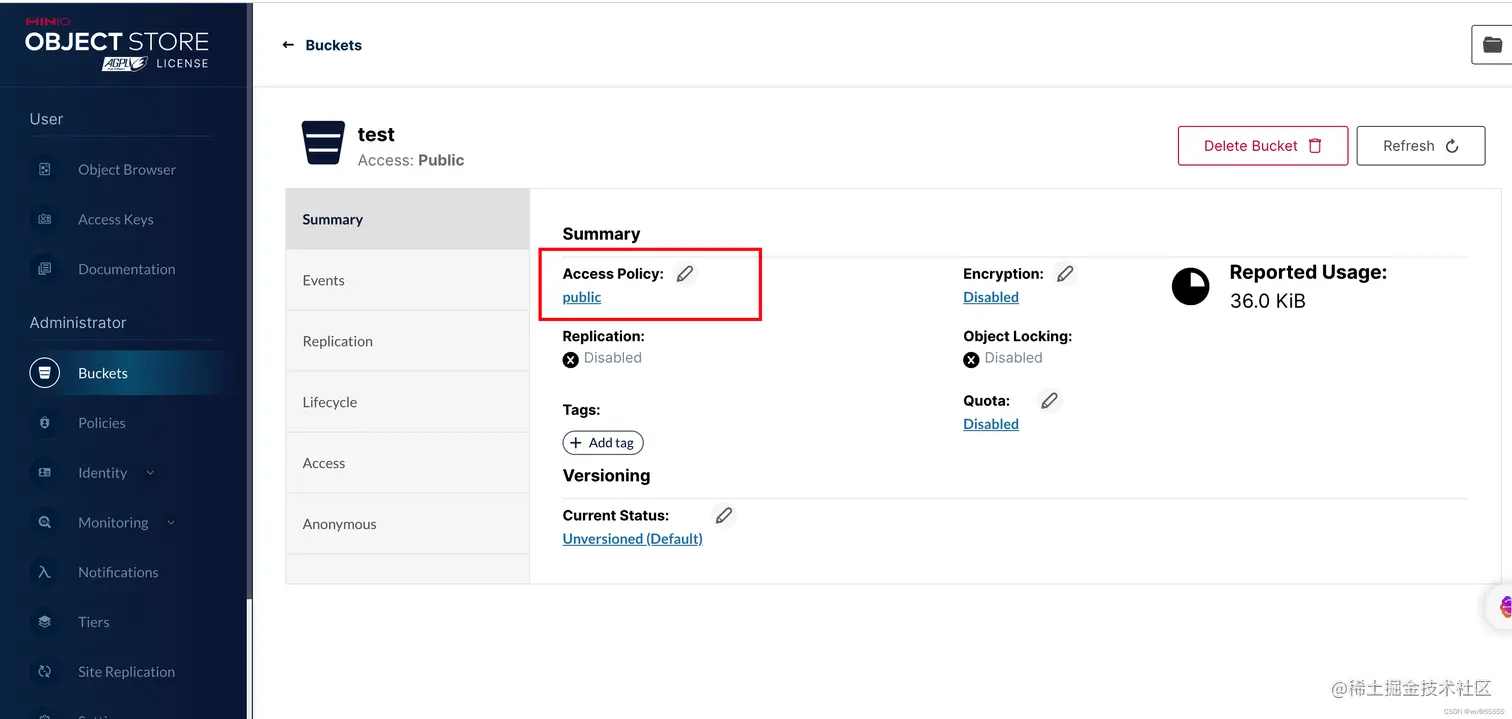Open the public access policy link

[582, 297]
